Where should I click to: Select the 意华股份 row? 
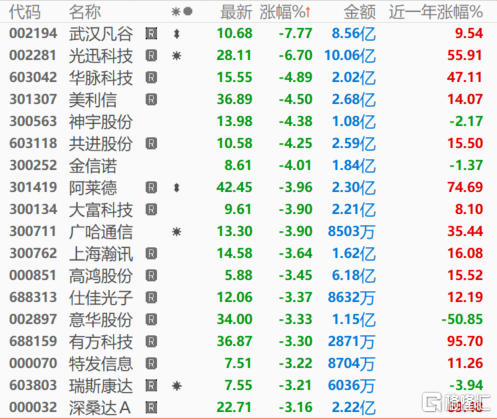point(247,319)
